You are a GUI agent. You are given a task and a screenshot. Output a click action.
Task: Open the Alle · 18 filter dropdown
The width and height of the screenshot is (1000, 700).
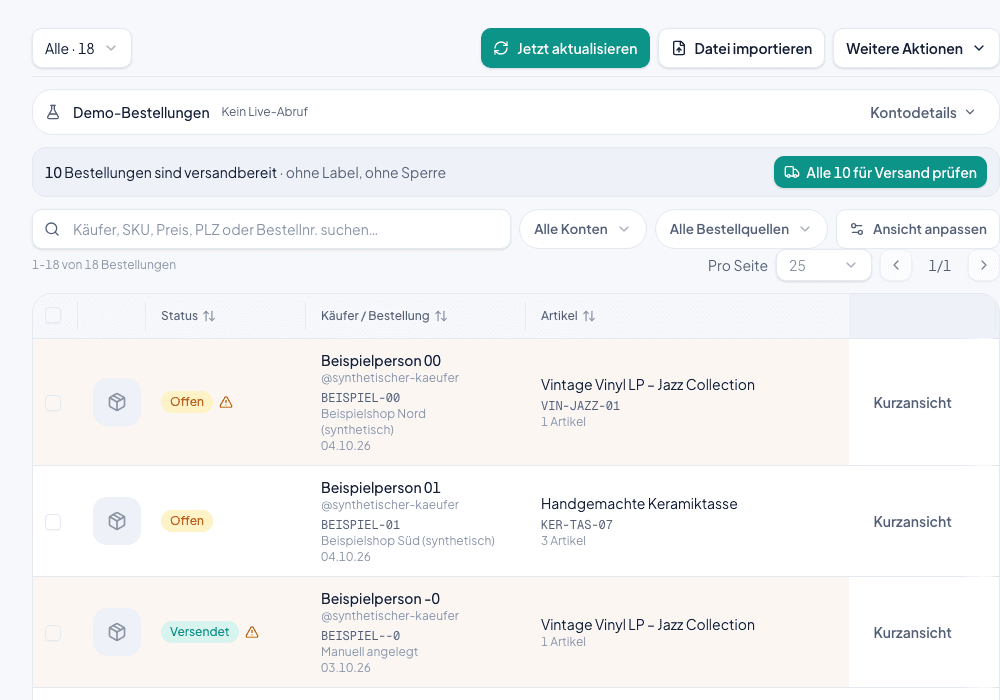click(x=82, y=48)
